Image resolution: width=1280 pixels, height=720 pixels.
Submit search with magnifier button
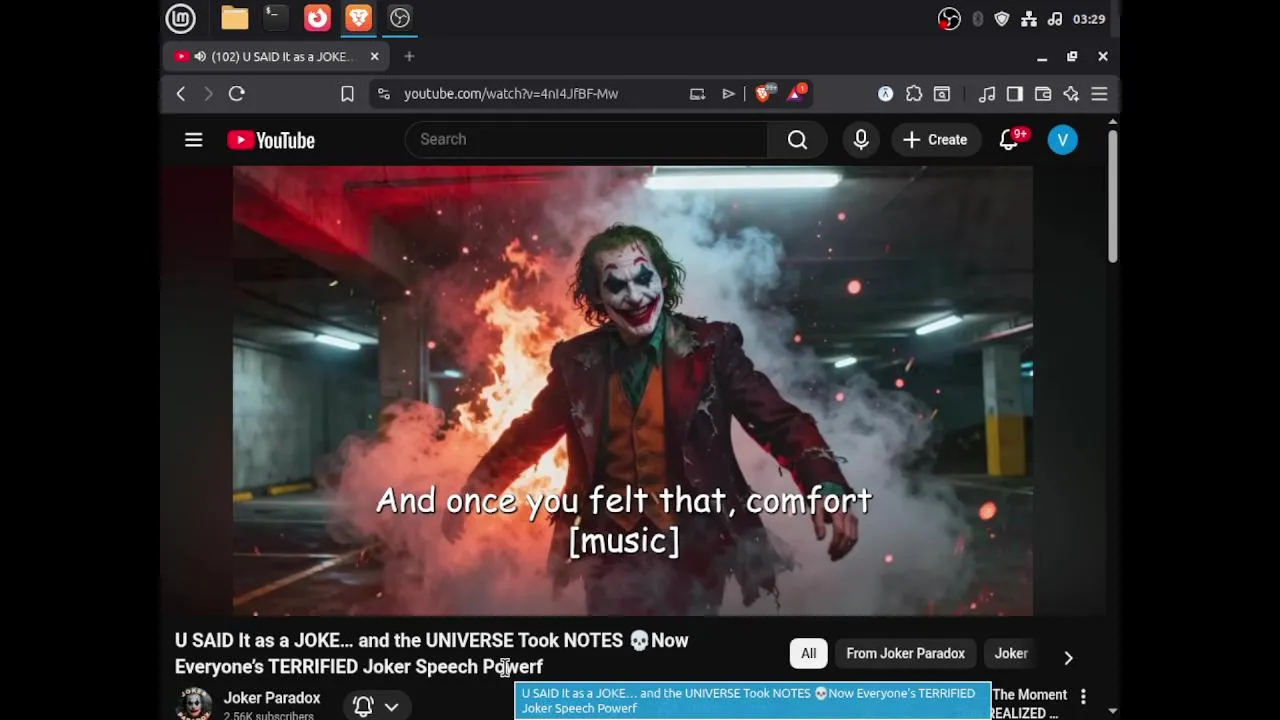click(x=797, y=140)
